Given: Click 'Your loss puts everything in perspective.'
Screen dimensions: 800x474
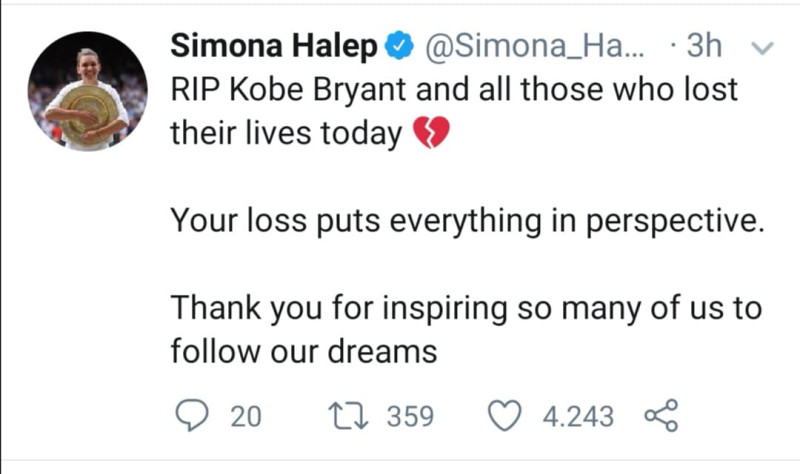Looking at the screenshot, I should coord(468,221).
